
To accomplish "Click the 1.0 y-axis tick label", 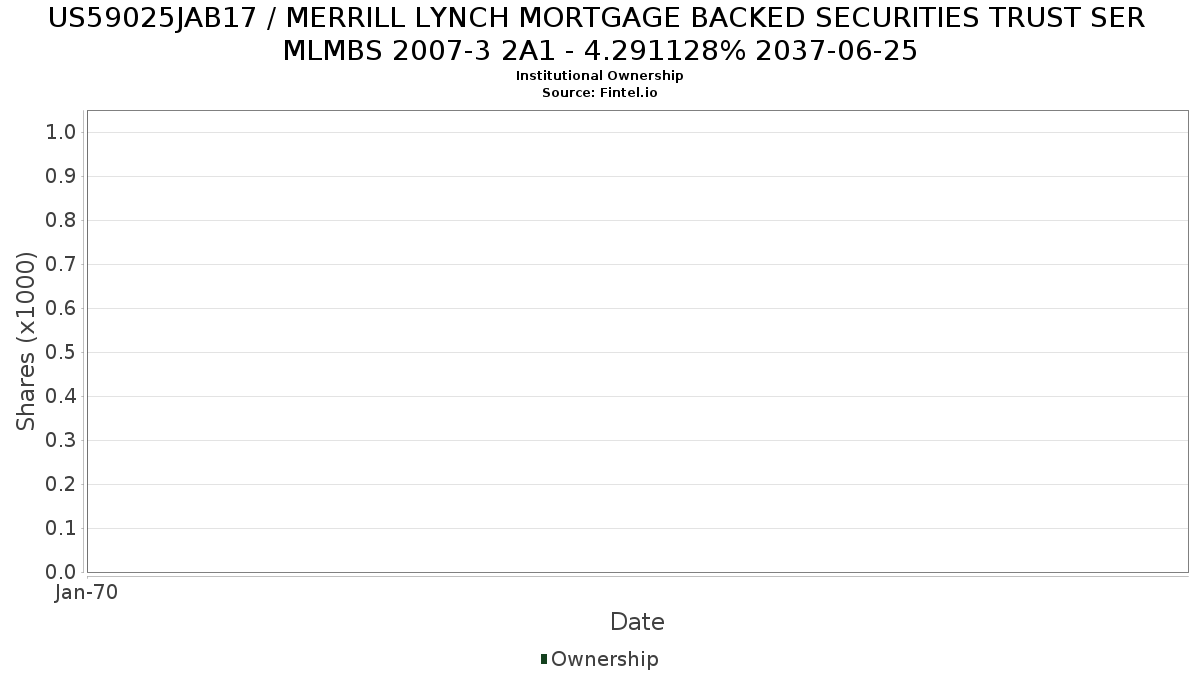I will coord(62,133).
